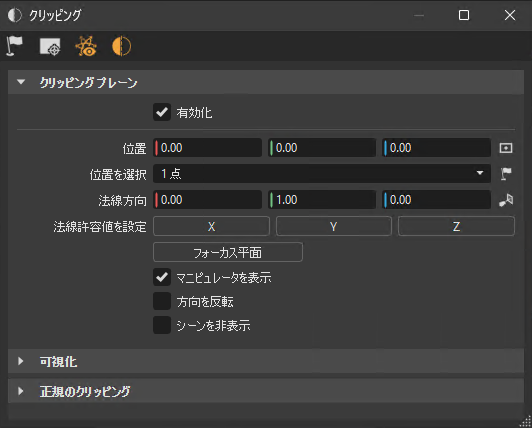Click the X normal button
Image resolution: width=532 pixels, height=428 pixels.
211,226
